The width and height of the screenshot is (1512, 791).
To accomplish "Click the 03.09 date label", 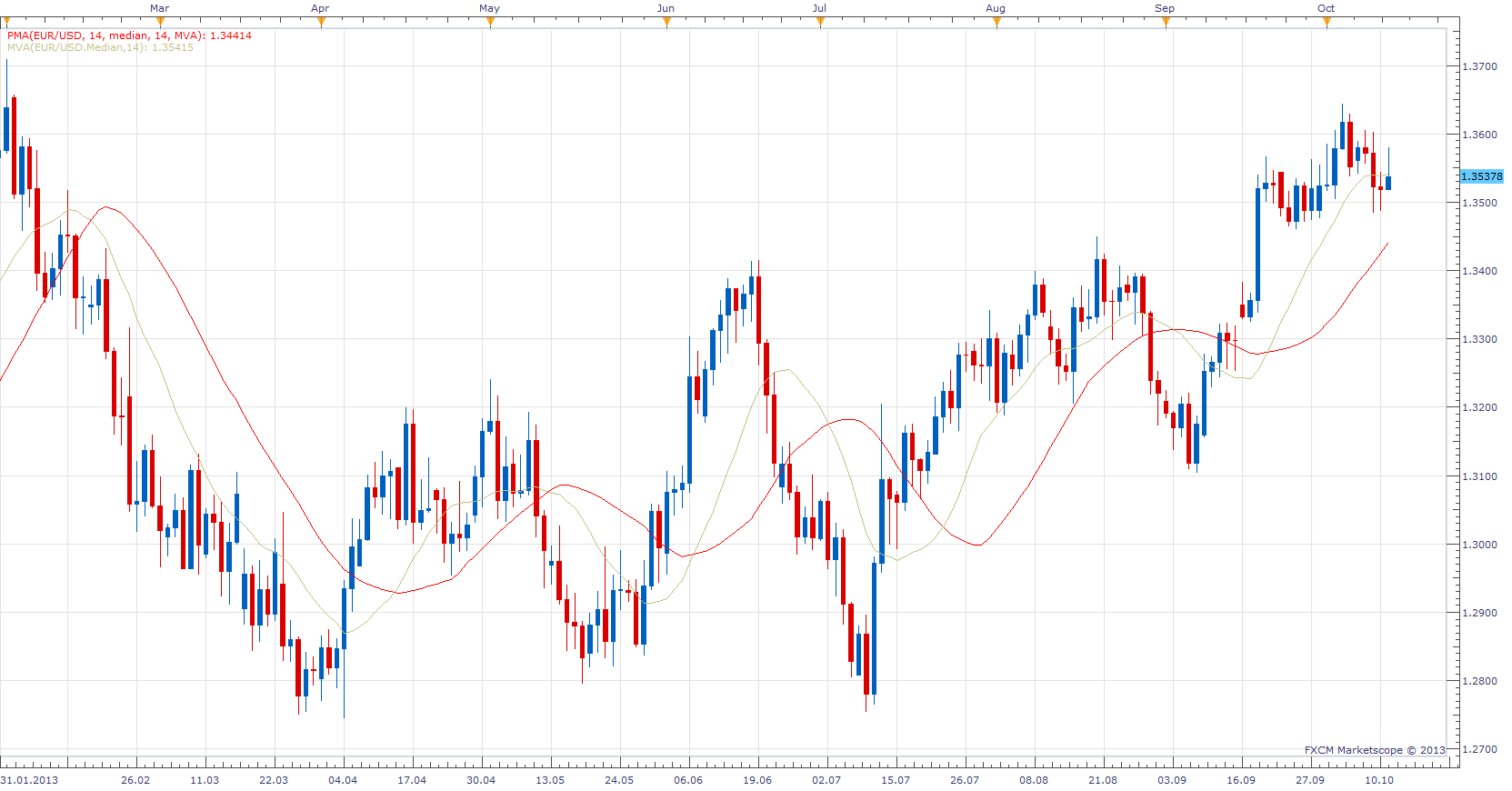I will (x=1172, y=780).
